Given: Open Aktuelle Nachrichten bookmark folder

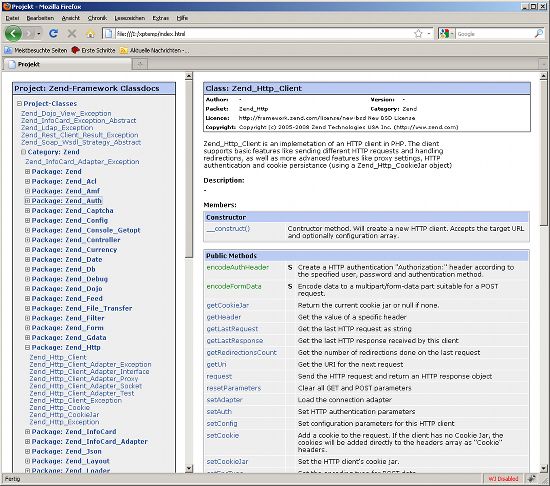Looking at the screenshot, I should point(154,50).
